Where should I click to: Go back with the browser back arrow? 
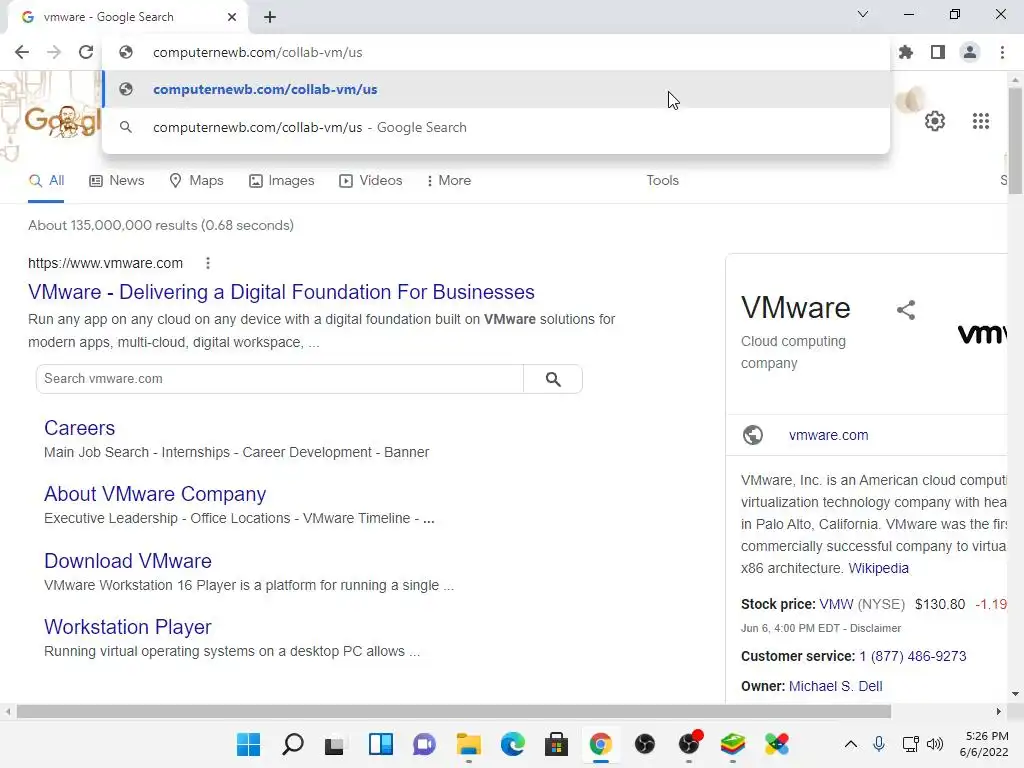click(22, 52)
